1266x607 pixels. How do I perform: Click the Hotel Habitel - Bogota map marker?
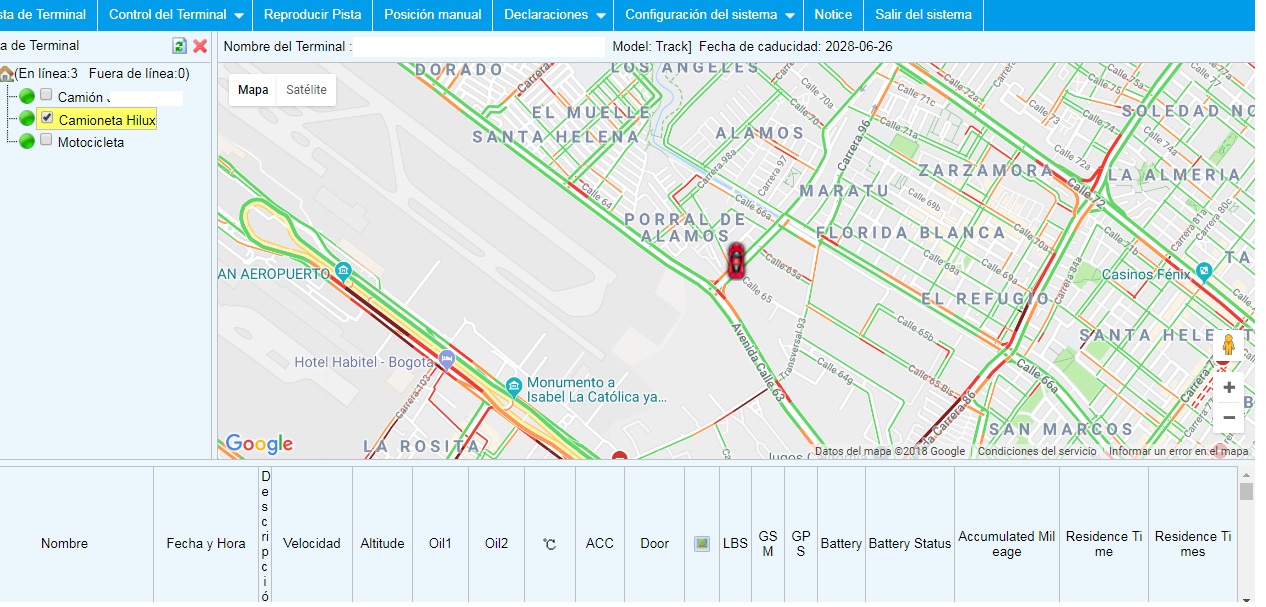(x=447, y=359)
